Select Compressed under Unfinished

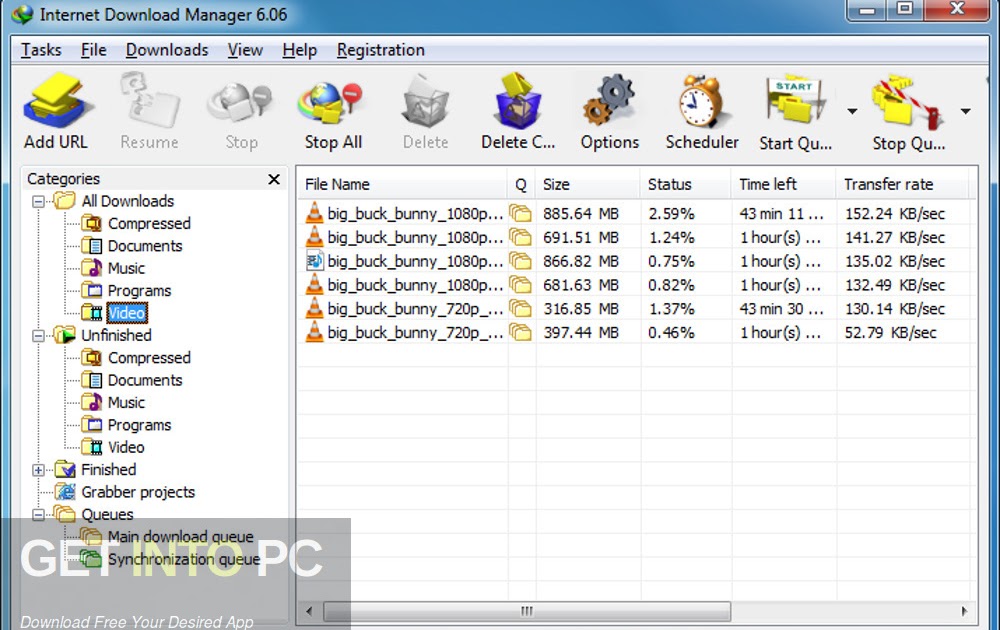pyautogui.click(x=149, y=358)
